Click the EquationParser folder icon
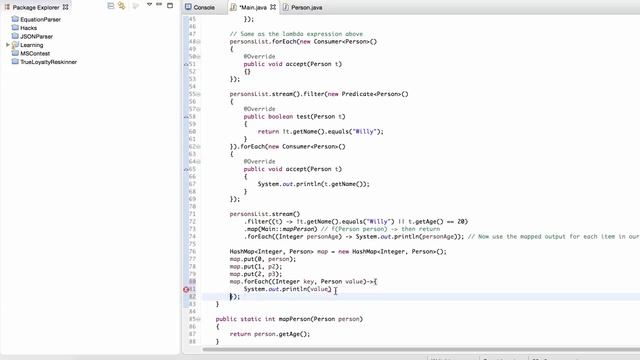Image resolution: width=640 pixels, height=360 pixels. pyautogui.click(x=16, y=19)
